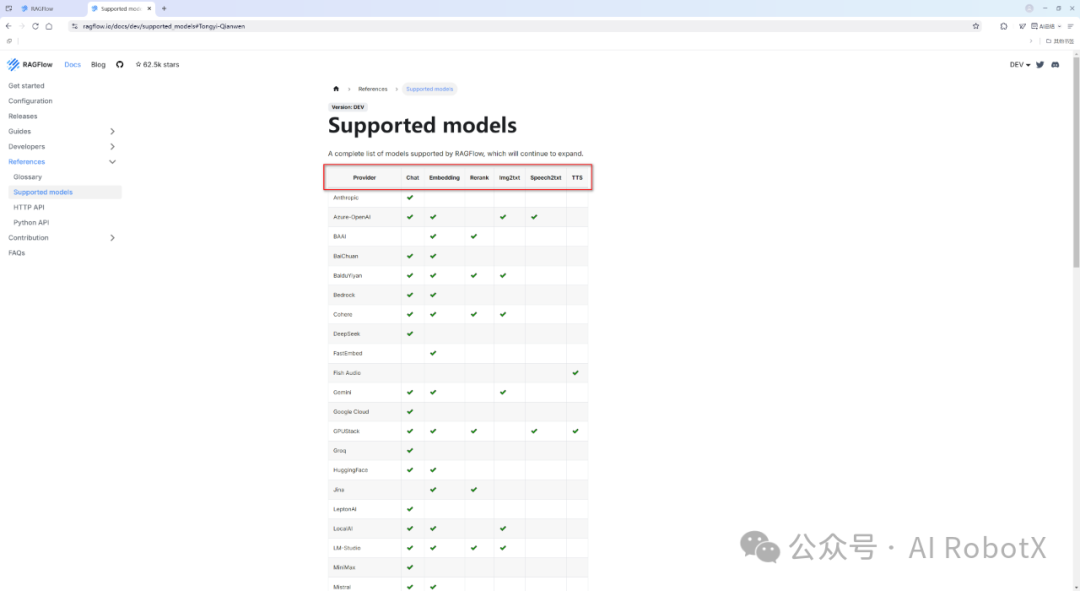1080x591 pixels.
Task: Close the Supported models tab
Action: [149, 8]
